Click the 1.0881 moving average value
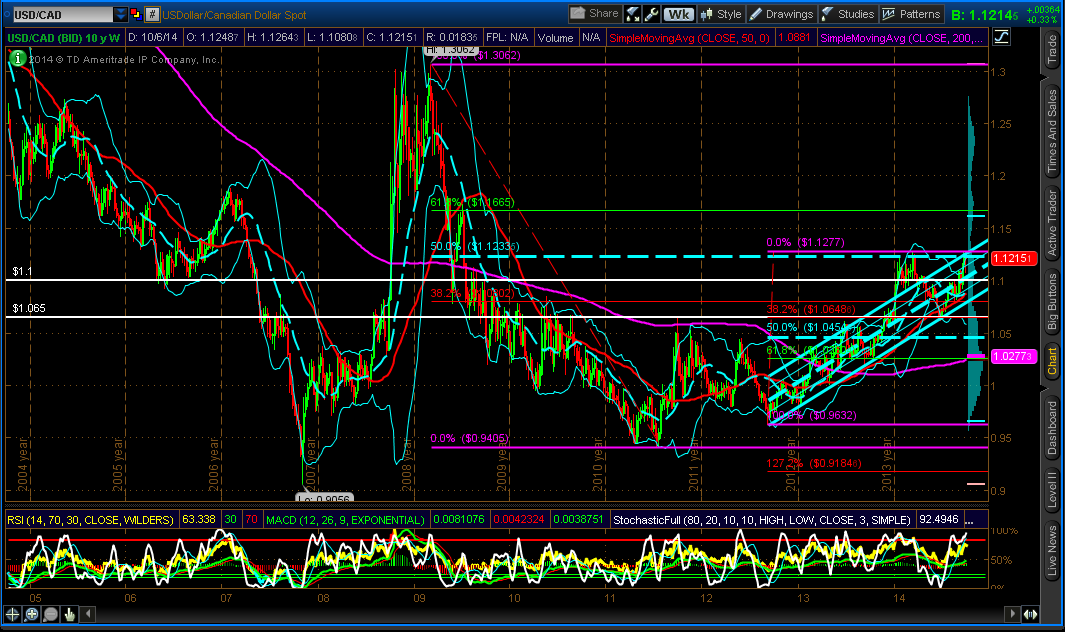This screenshot has width=1065, height=632. coord(794,37)
